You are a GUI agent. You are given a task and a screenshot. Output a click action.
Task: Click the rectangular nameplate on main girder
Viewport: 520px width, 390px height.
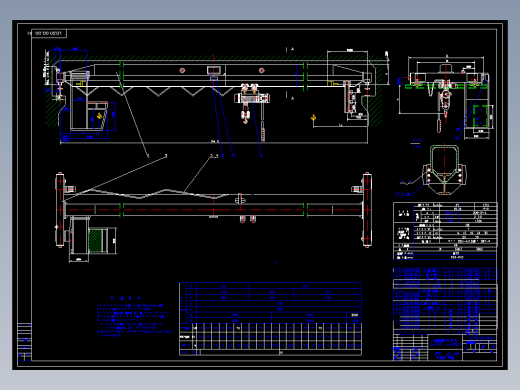pos(214,70)
